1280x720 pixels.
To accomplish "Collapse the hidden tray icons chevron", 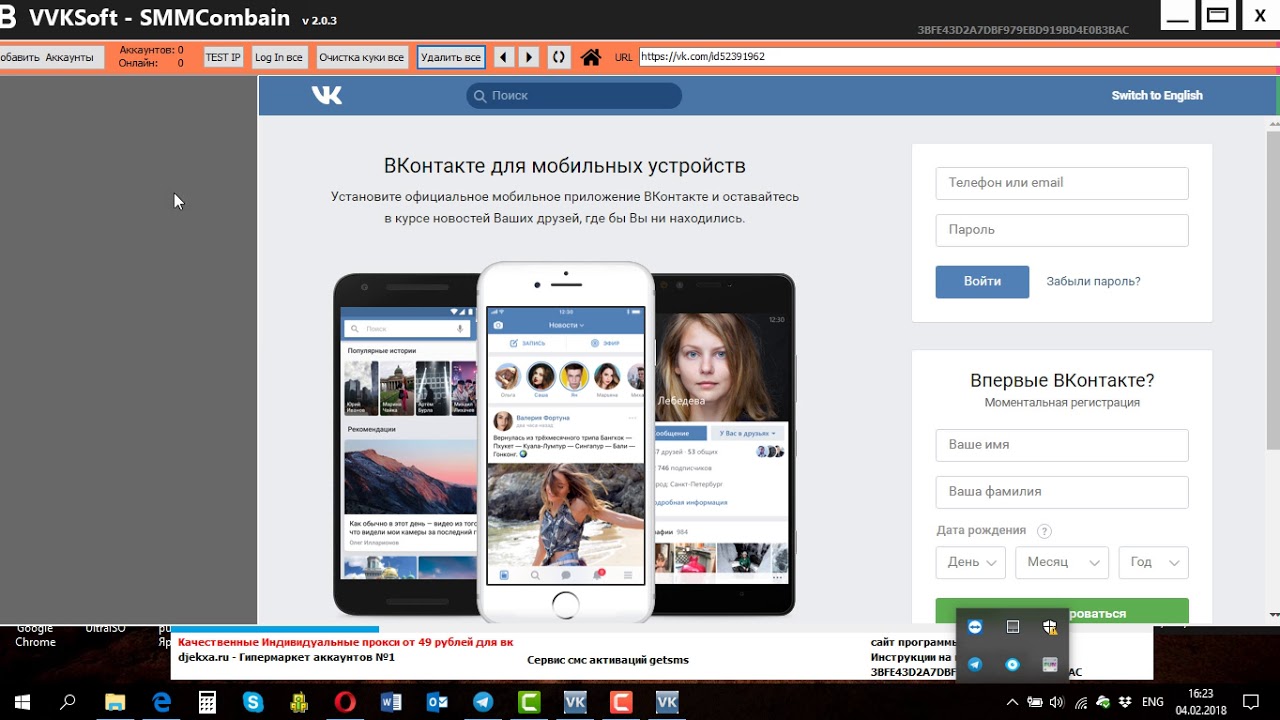I will click(x=1012, y=702).
